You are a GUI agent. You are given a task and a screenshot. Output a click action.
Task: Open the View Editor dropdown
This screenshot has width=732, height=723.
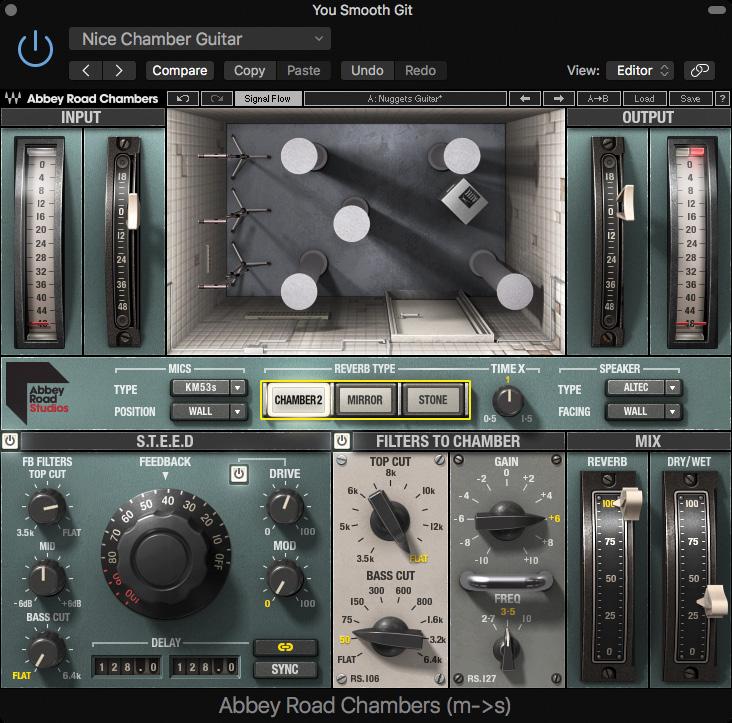coord(642,70)
